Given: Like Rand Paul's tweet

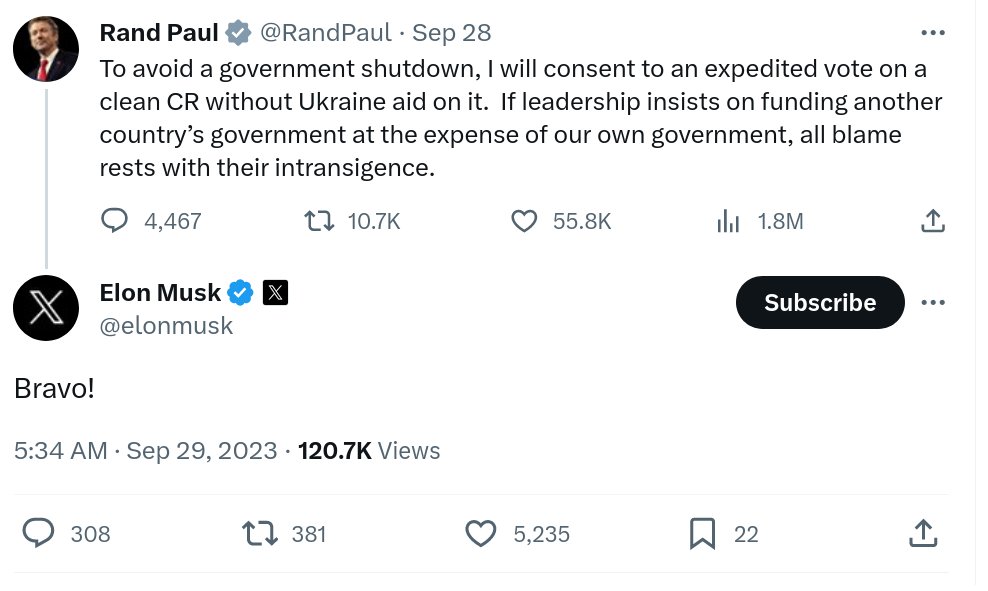Looking at the screenshot, I should [524, 221].
